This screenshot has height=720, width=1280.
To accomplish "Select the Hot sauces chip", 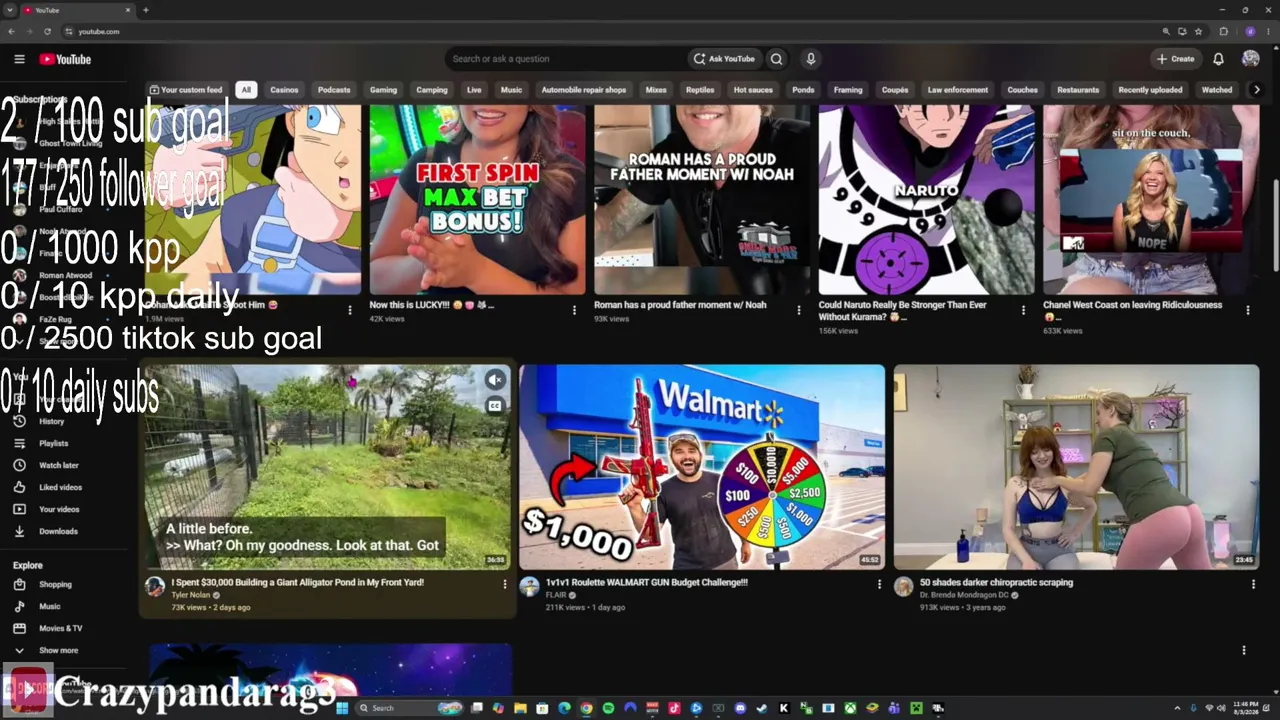I will click(x=753, y=90).
